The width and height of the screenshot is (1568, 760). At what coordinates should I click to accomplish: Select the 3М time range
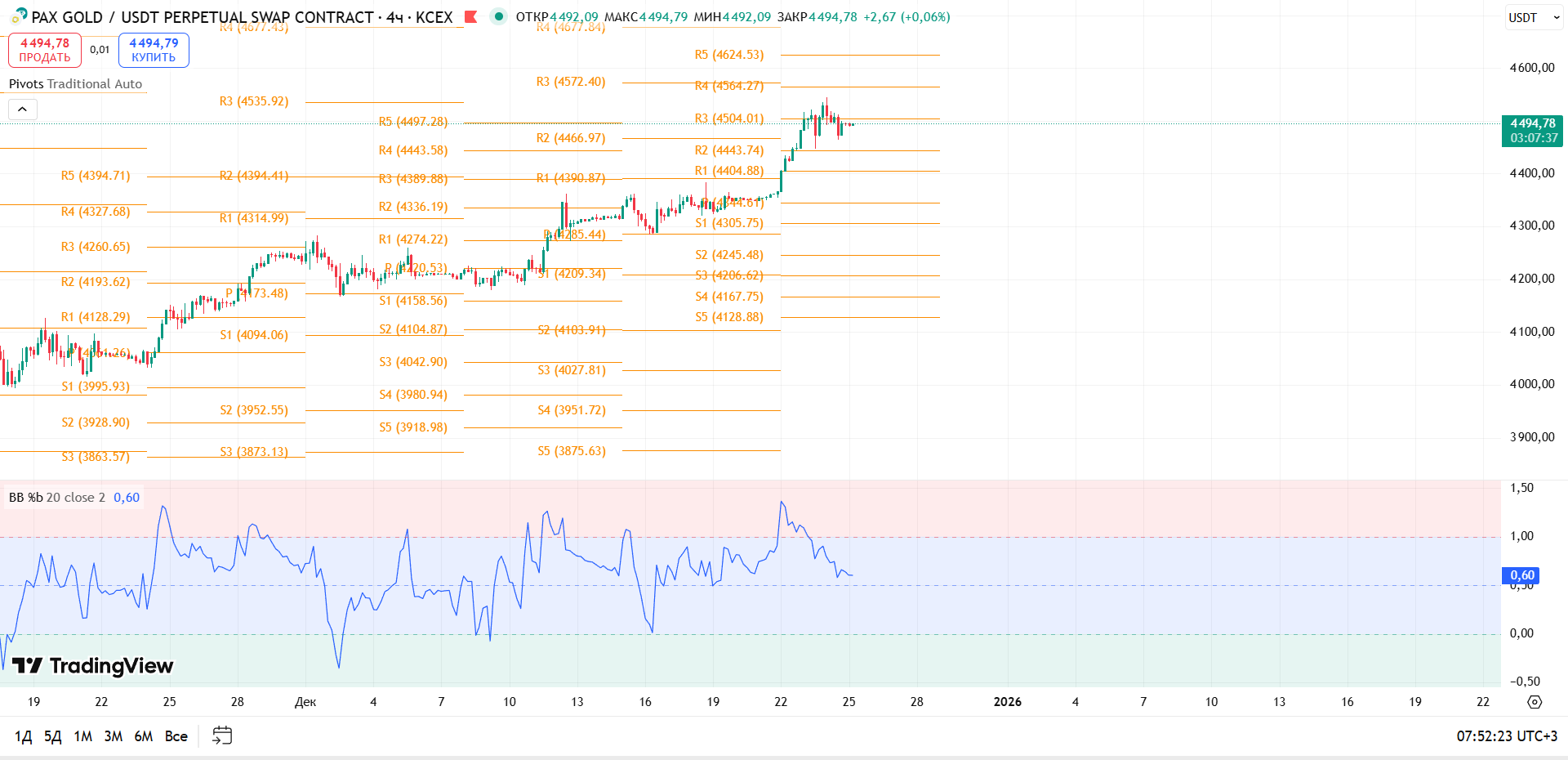(x=113, y=736)
